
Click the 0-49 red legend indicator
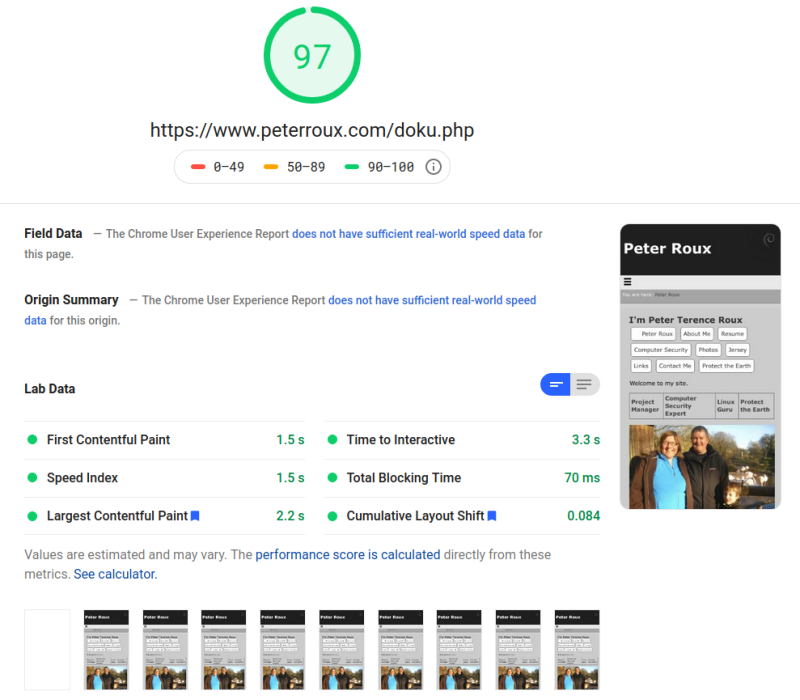[198, 167]
